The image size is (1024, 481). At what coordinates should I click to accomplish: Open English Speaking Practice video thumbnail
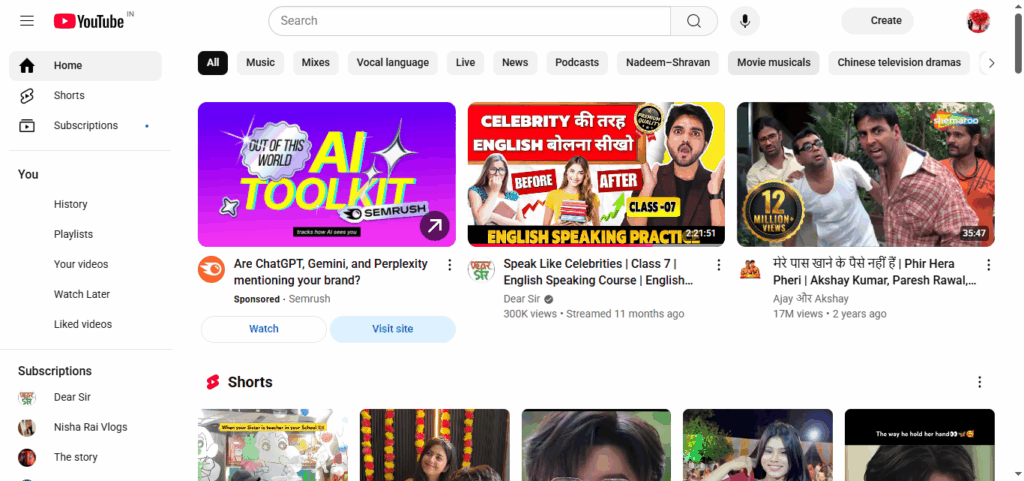[x=596, y=174]
